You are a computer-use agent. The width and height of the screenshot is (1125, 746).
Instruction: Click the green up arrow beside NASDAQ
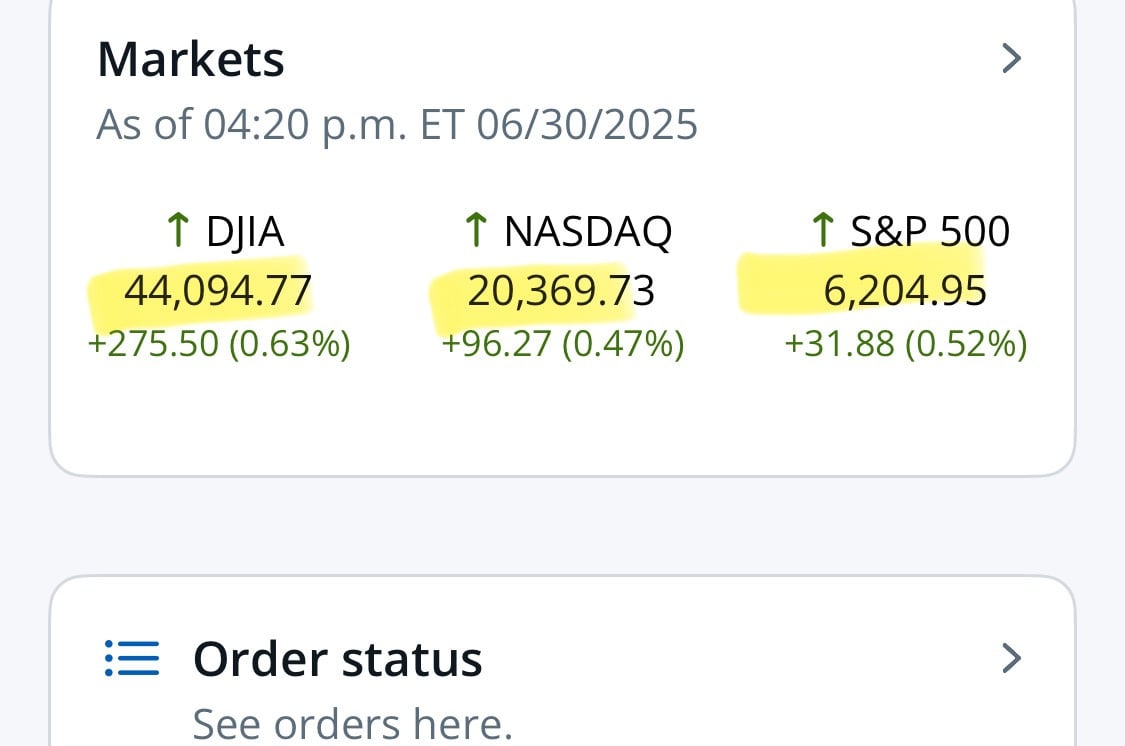point(475,231)
